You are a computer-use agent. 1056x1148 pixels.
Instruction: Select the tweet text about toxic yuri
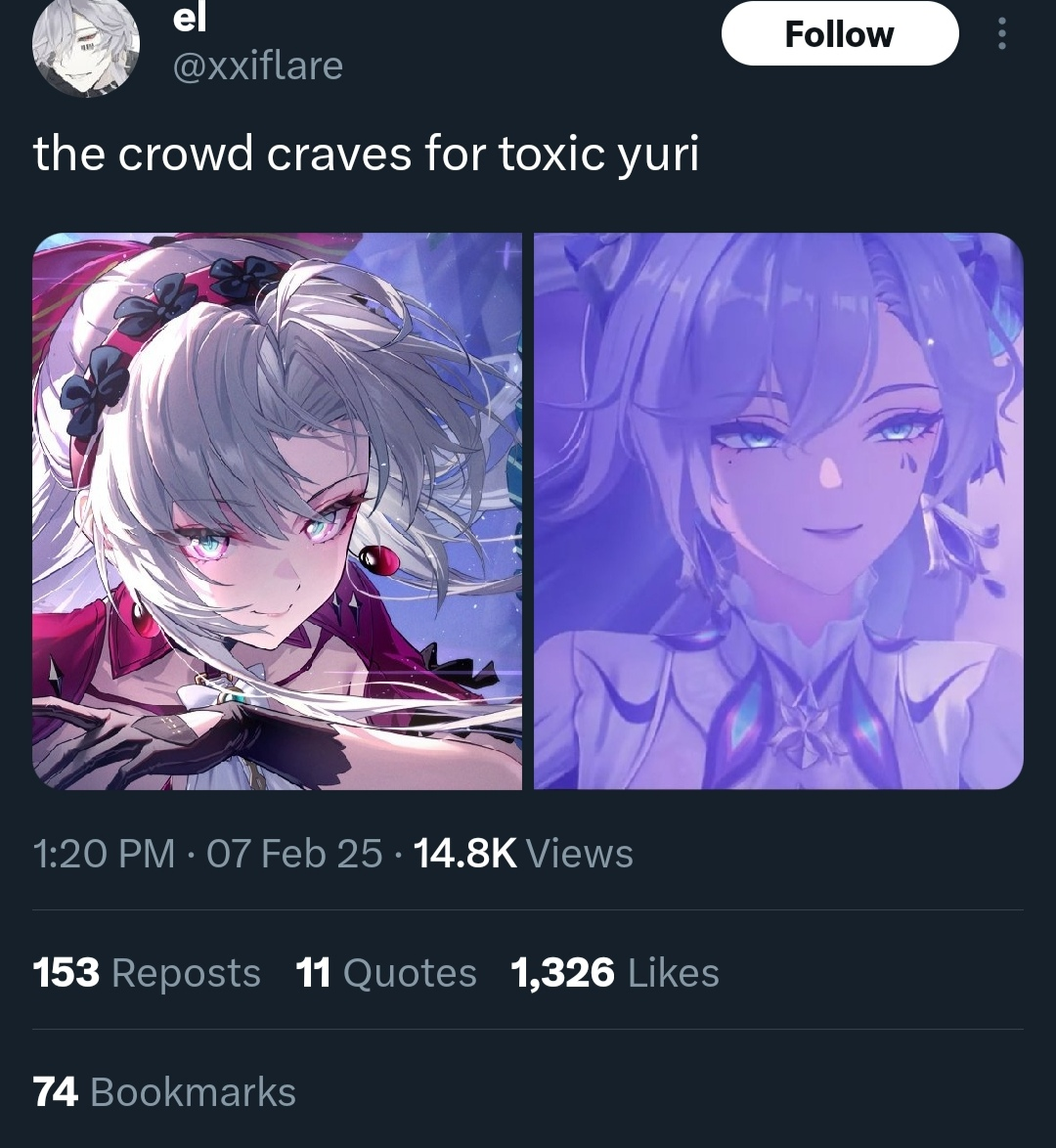[x=366, y=155]
